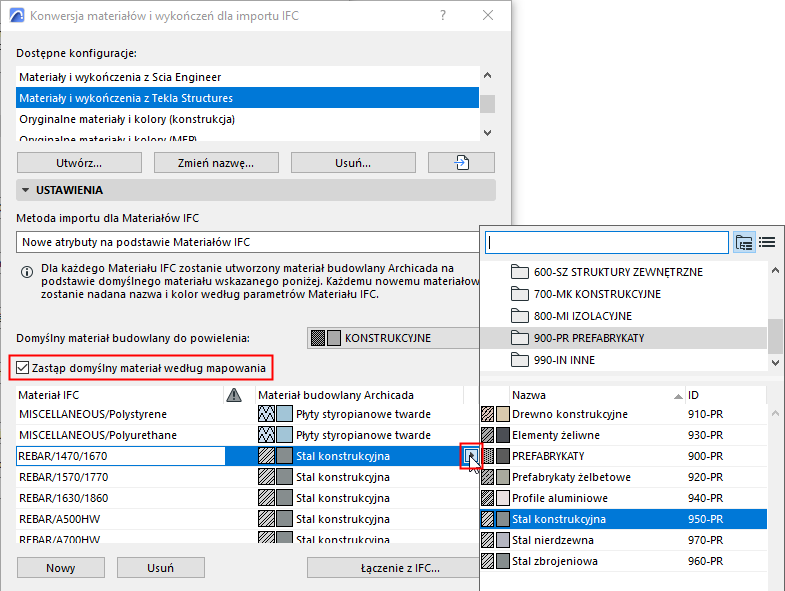Click the gray swatch in the REBAR/1630/1860 row
This screenshot has height=591, width=785.
(284, 498)
